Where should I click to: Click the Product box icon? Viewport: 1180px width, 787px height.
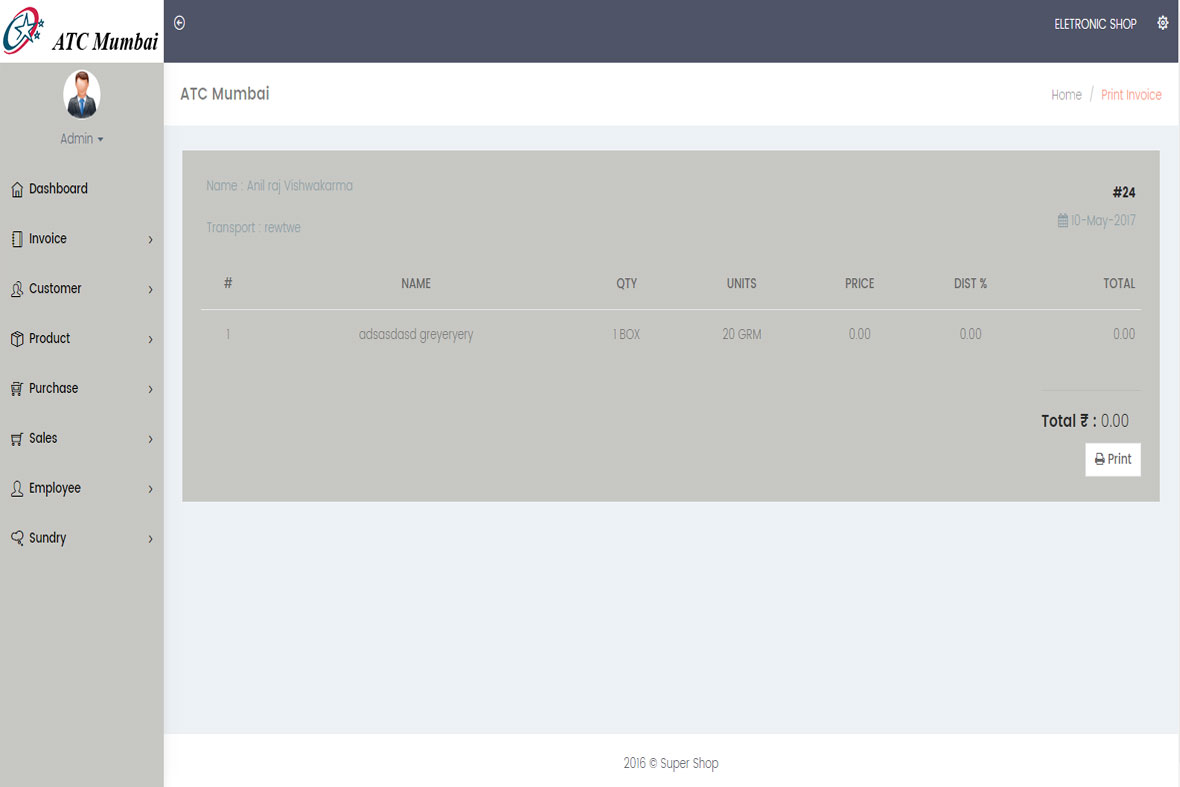pos(16,339)
